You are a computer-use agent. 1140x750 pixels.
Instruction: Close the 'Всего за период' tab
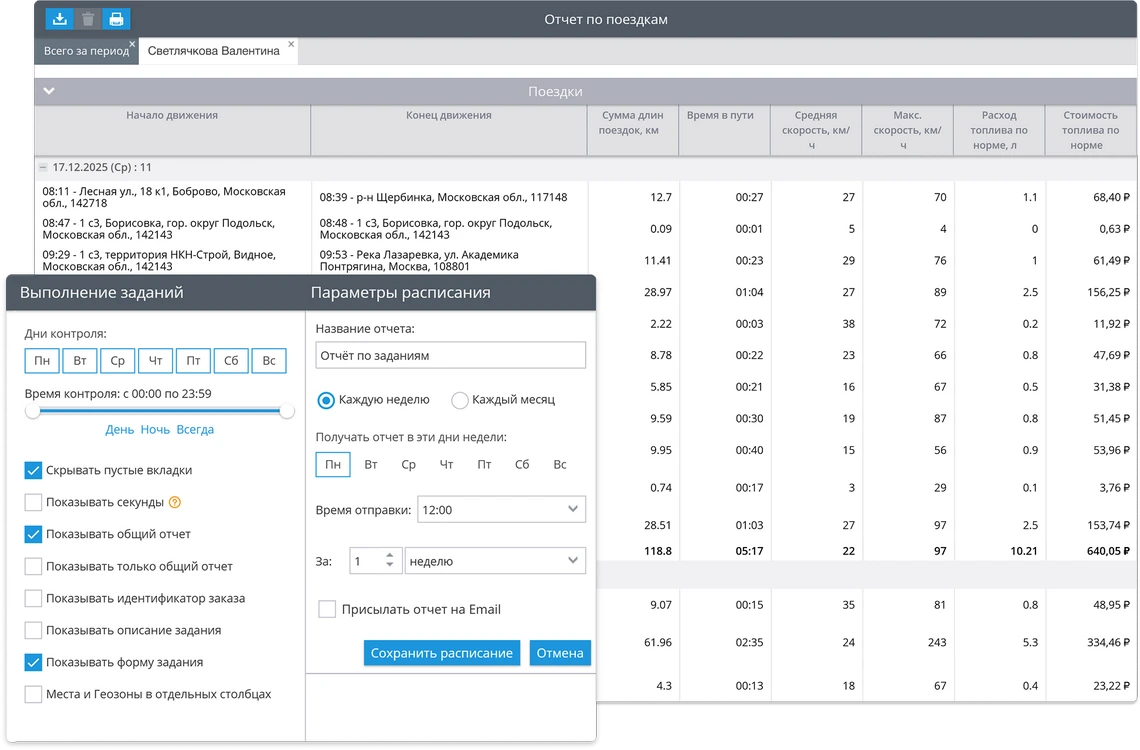(x=132, y=44)
